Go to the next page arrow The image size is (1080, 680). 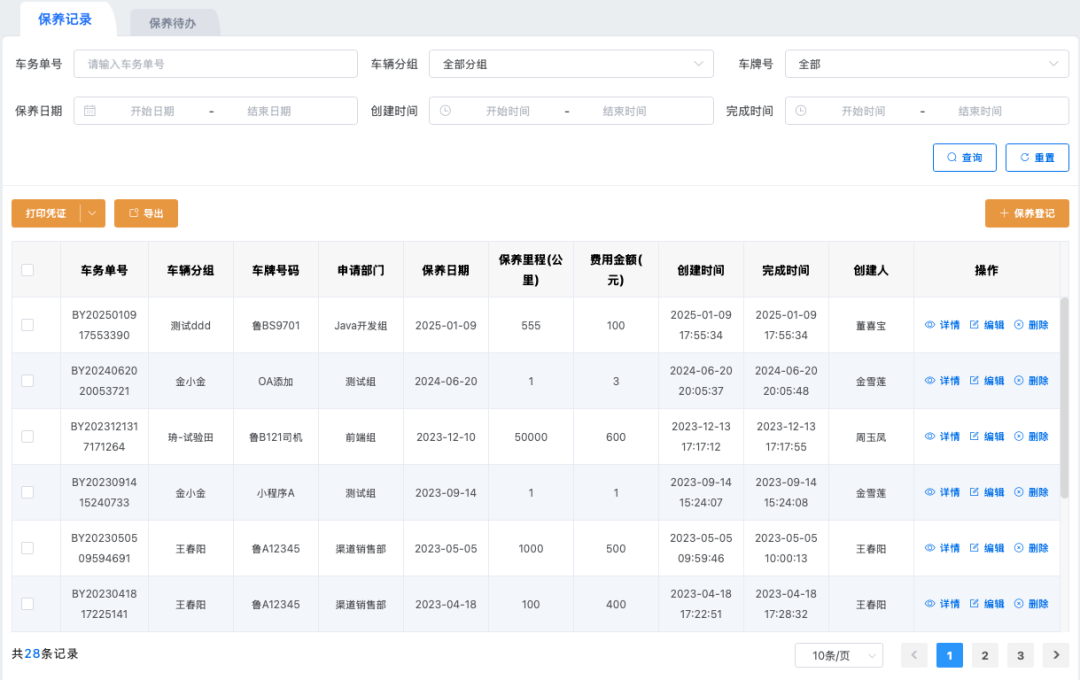1056,655
